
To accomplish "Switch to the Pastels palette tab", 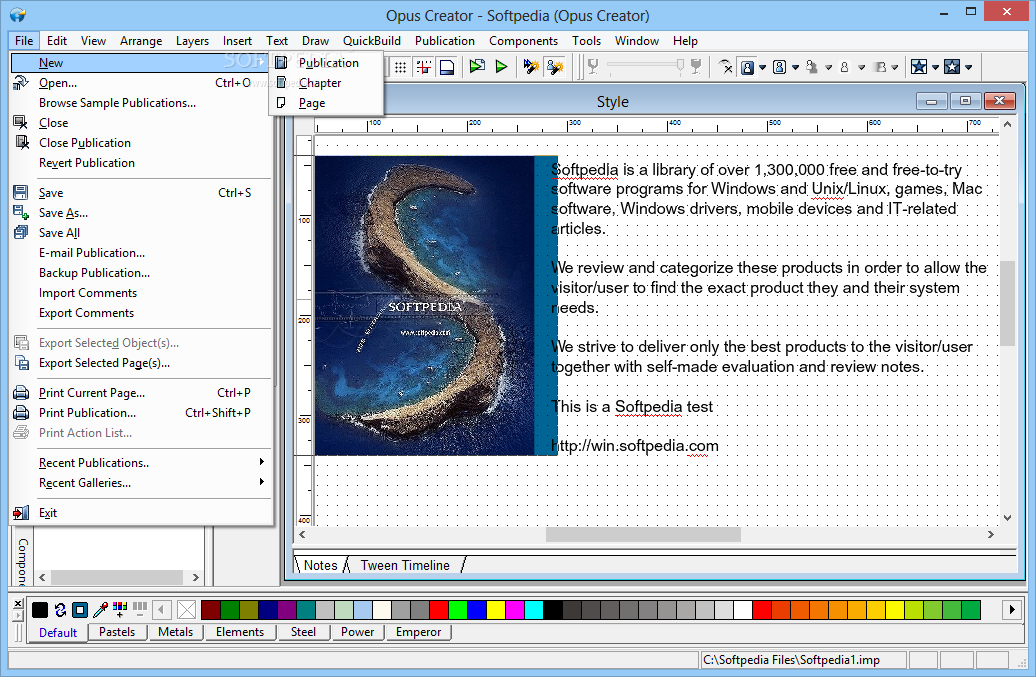I will coord(117,632).
